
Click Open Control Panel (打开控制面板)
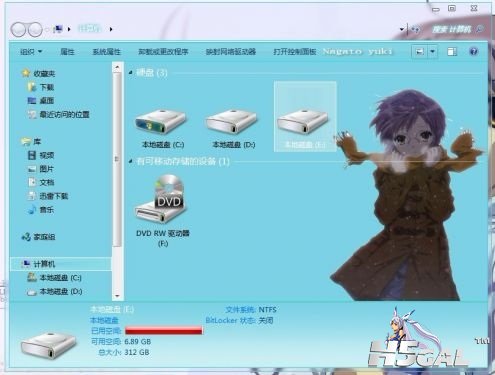point(295,52)
